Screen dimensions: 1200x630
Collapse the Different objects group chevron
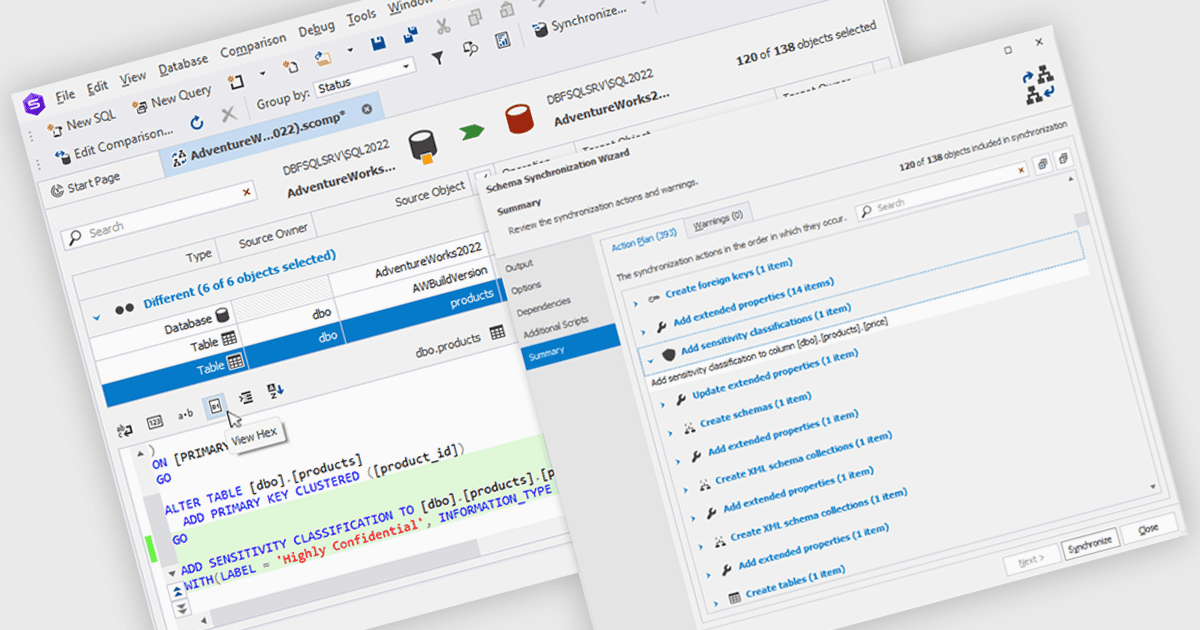[97, 316]
